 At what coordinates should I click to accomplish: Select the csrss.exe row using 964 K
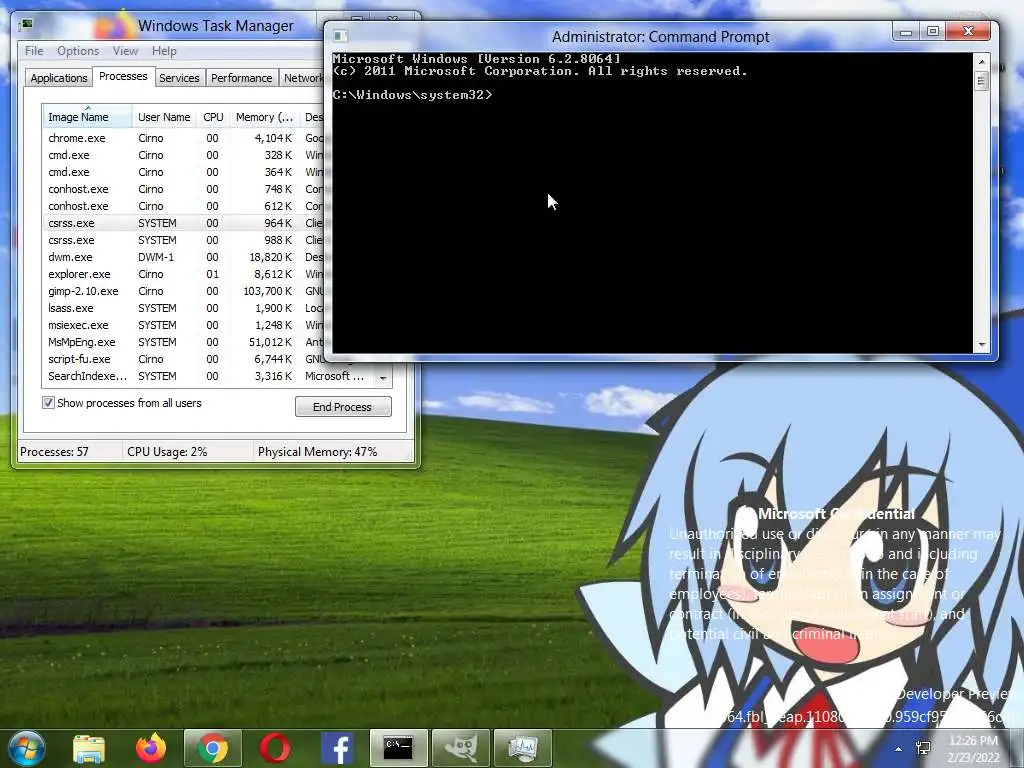184,223
